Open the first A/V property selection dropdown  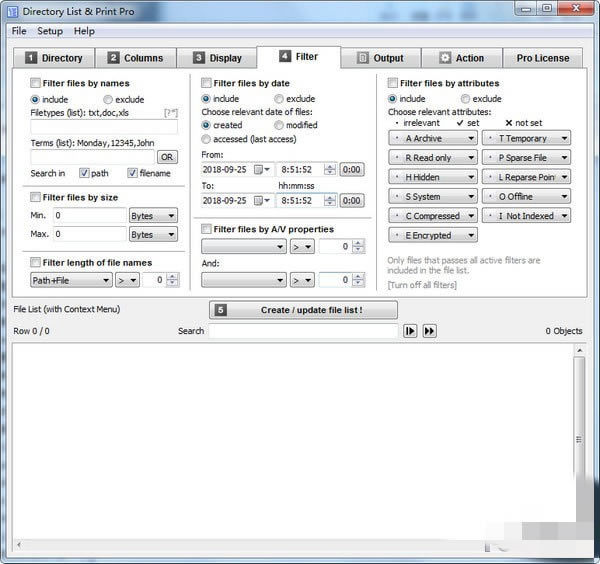[x=244, y=247]
